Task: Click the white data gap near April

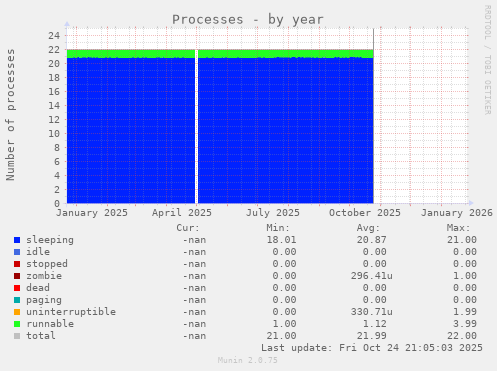Action: pyautogui.click(x=196, y=127)
